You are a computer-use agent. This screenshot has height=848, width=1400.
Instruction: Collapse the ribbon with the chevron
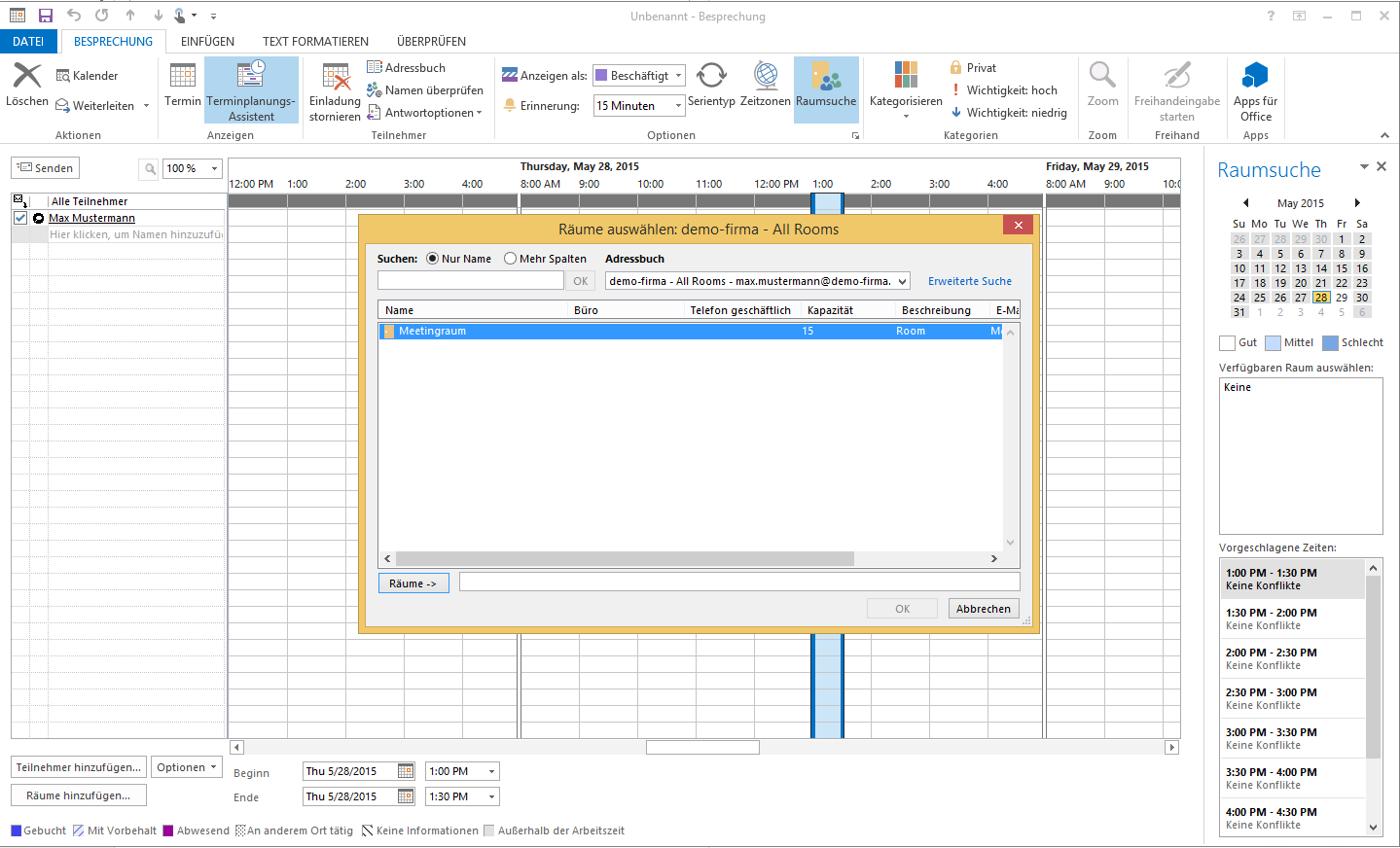click(1384, 135)
